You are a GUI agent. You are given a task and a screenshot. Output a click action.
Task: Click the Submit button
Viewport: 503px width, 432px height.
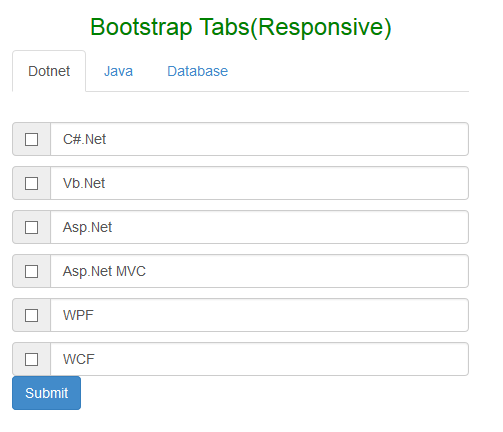point(46,393)
